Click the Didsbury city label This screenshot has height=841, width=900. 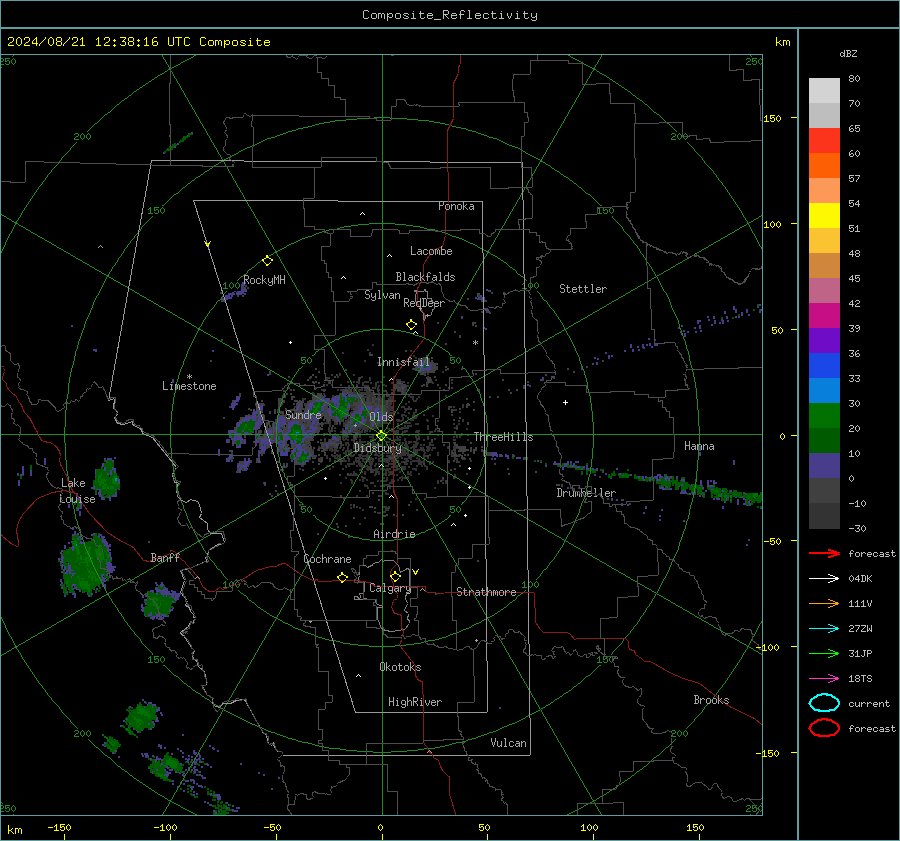click(378, 448)
